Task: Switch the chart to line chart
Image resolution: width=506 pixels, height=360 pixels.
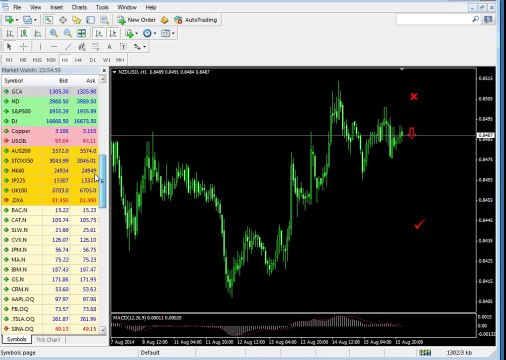Action: 37,33
